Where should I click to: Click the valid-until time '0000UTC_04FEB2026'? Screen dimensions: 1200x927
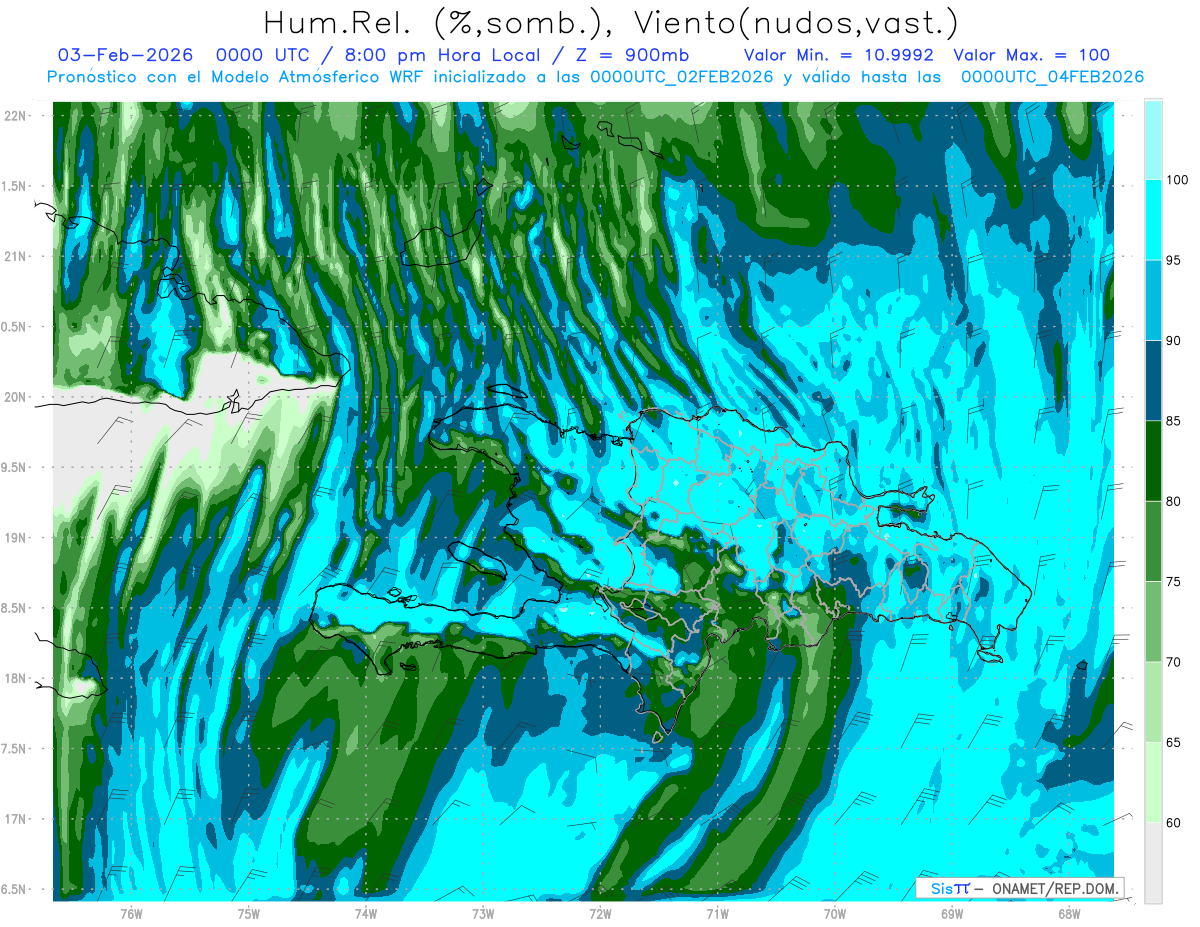(1052, 77)
